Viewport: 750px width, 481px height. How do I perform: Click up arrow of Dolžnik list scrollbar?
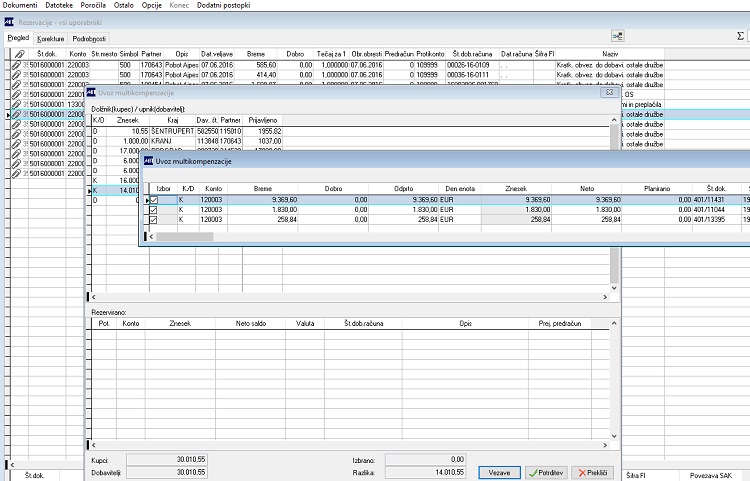[614, 120]
